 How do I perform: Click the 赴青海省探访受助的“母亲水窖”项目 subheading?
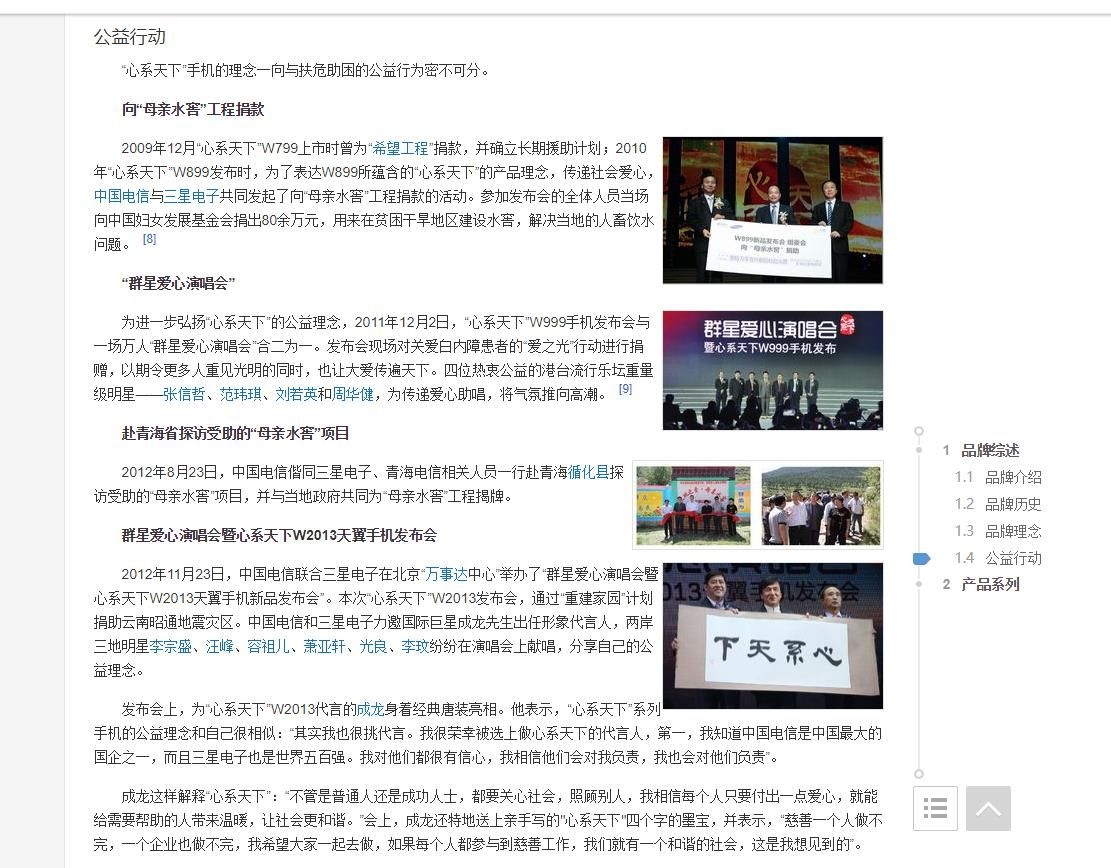tap(235, 433)
